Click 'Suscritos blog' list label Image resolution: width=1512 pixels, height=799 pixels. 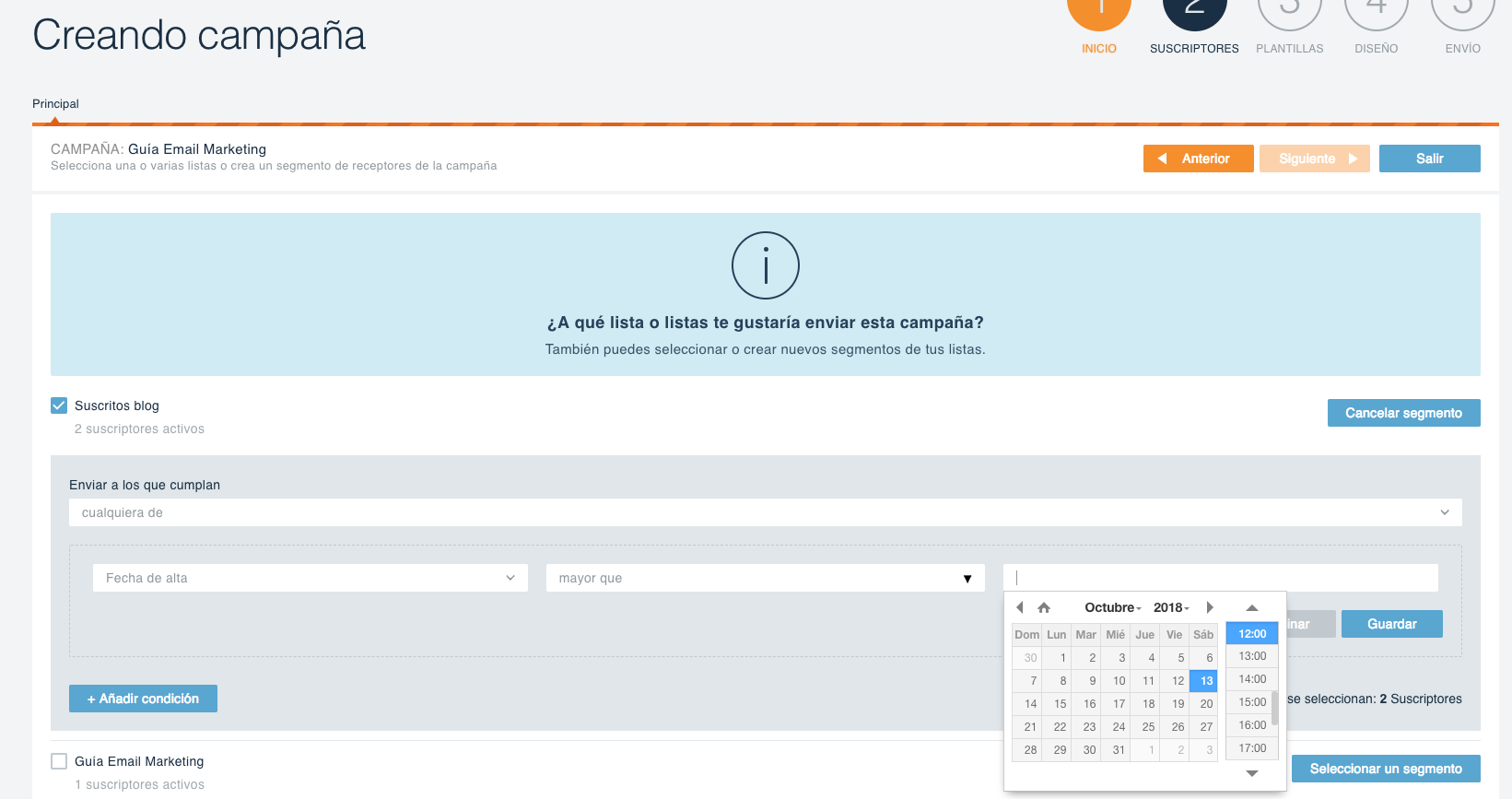point(117,405)
